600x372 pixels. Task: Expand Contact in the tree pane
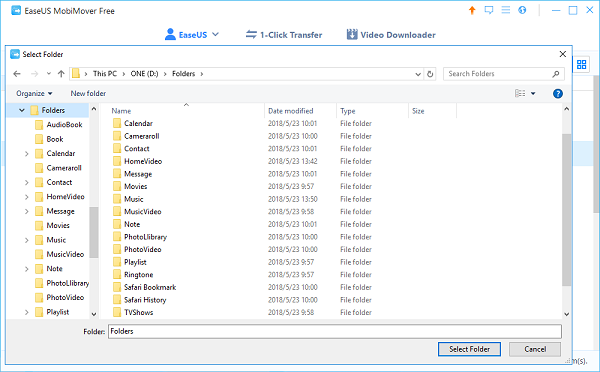click(26, 183)
